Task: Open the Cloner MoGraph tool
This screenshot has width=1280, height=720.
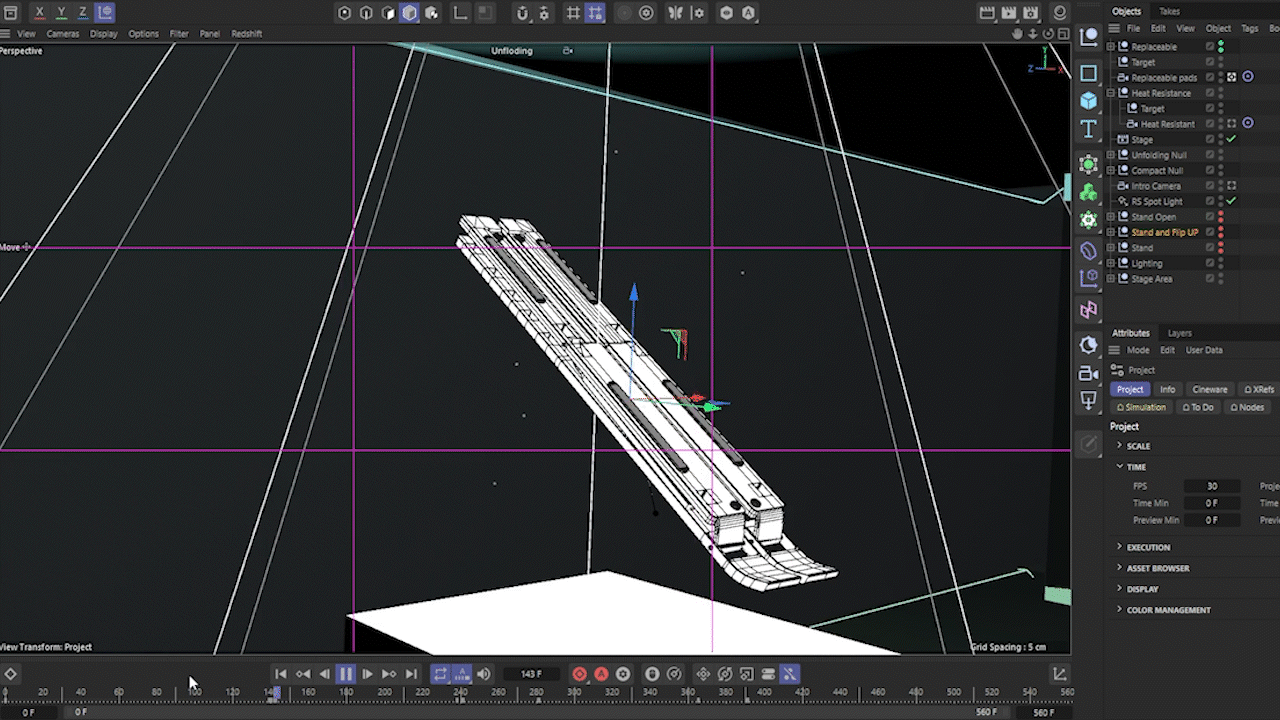Action: tap(1089, 191)
